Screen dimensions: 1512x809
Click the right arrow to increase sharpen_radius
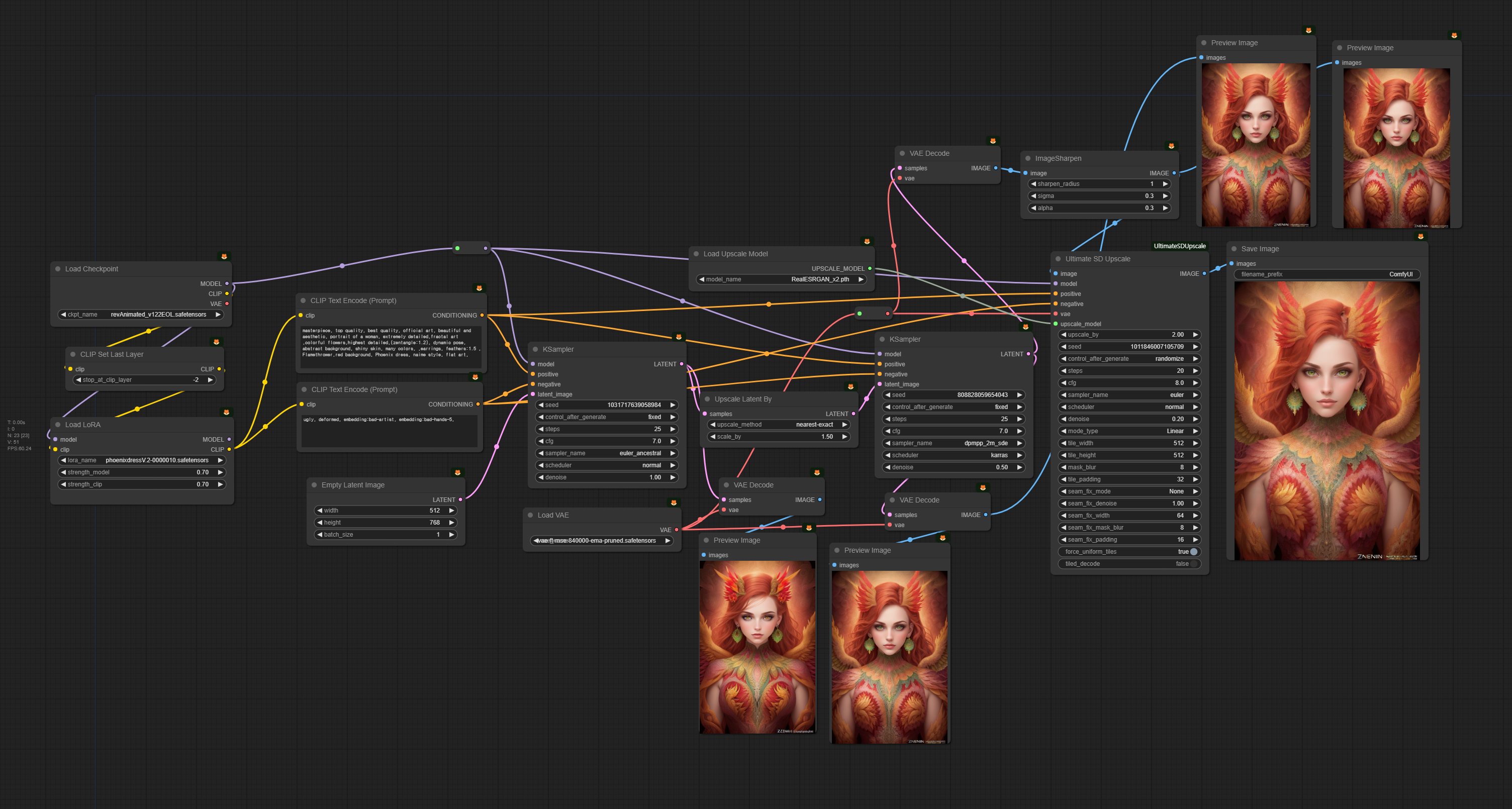coord(1165,183)
